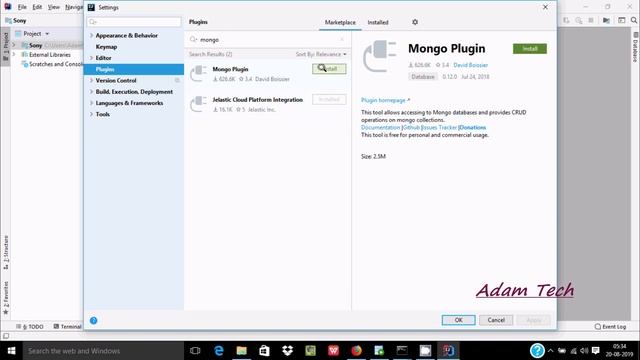
Task: Expand Languages & Frameworks node
Action: coord(91,103)
